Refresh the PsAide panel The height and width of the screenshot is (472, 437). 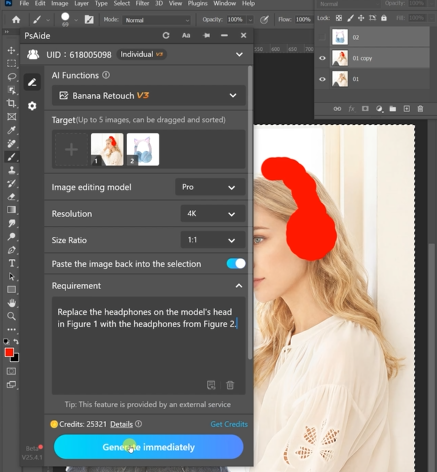point(166,35)
